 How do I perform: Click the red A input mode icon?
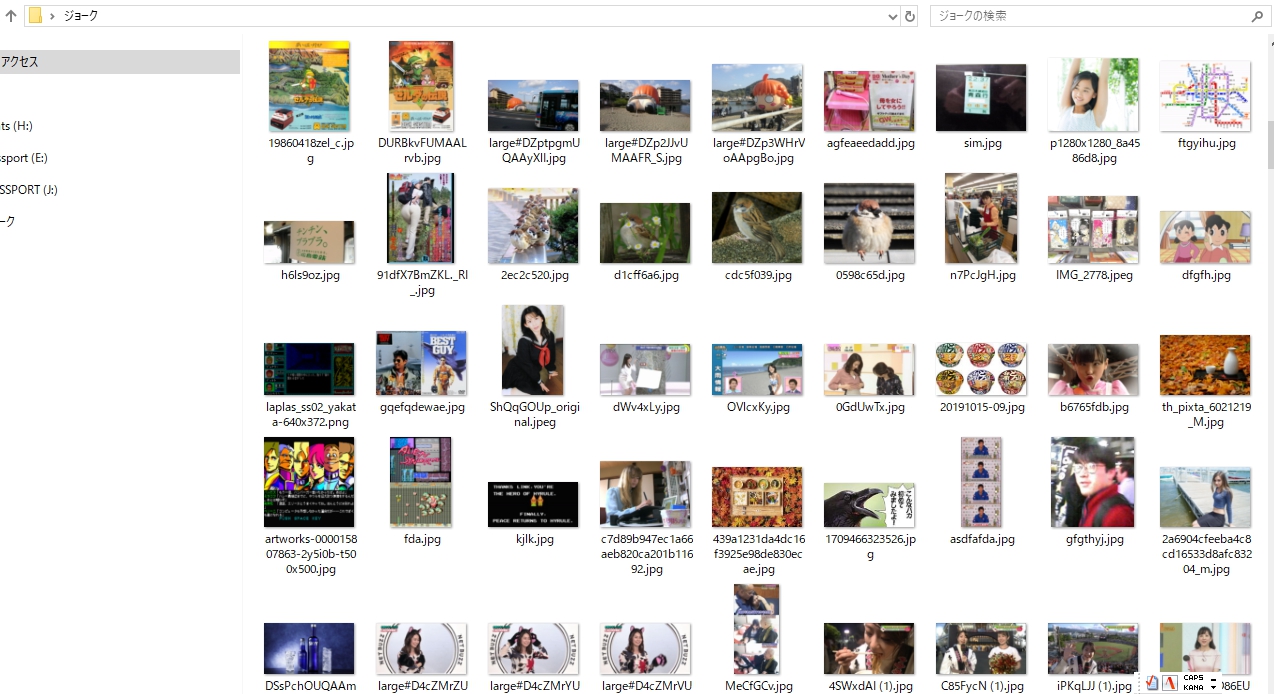tap(1169, 683)
